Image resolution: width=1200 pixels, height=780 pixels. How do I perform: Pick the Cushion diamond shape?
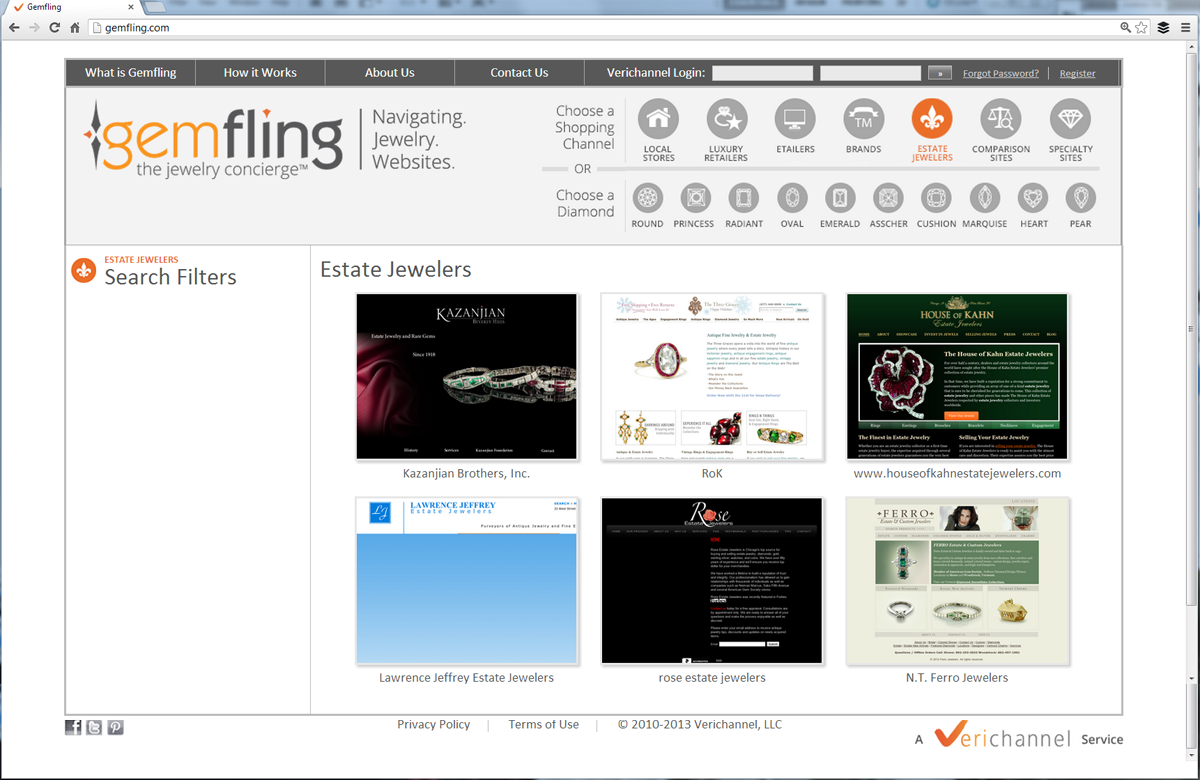[x=936, y=196]
